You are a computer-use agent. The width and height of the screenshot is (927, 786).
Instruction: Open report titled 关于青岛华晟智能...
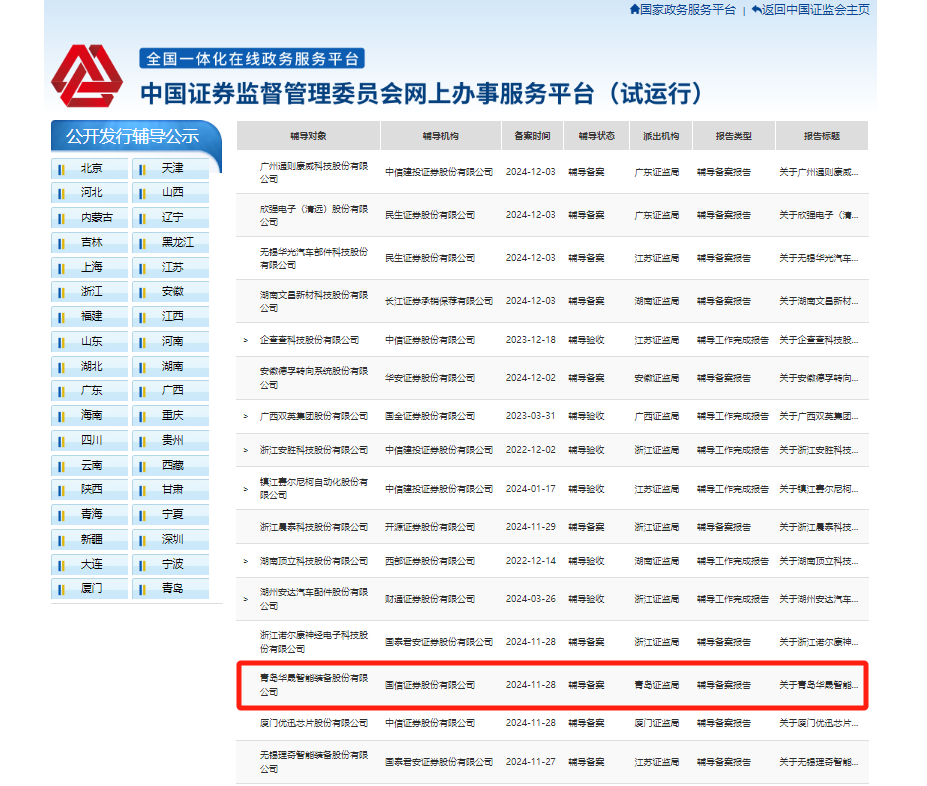pos(819,685)
